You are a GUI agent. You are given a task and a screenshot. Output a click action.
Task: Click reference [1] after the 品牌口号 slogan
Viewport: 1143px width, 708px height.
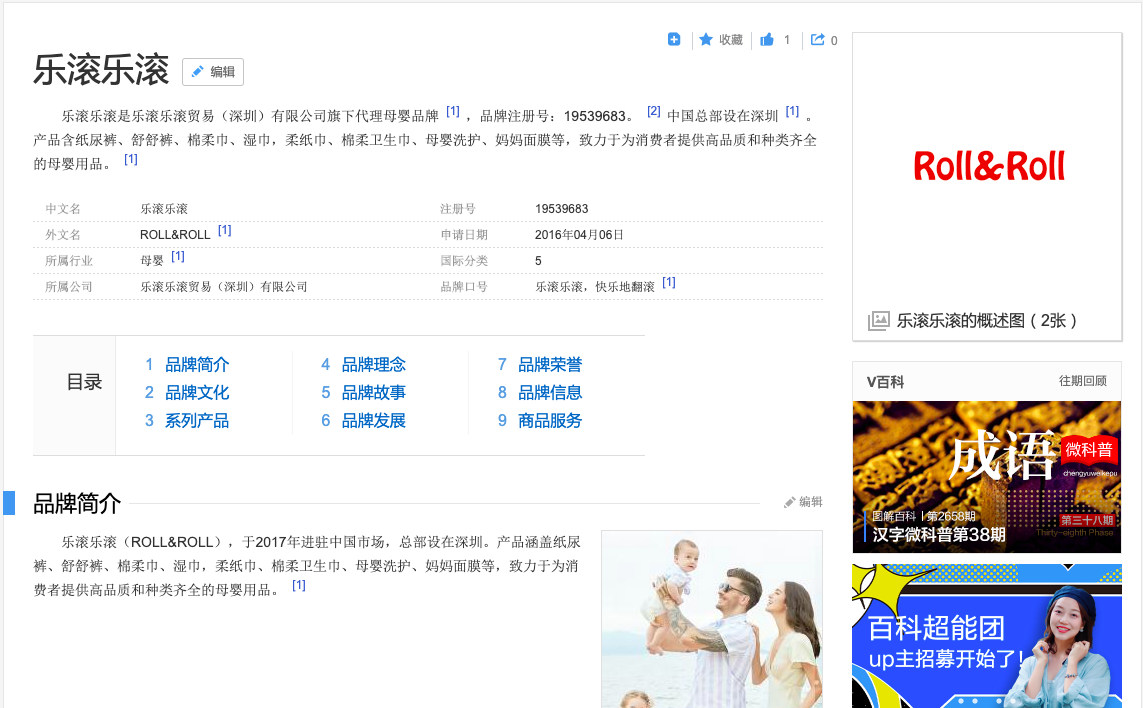(668, 283)
